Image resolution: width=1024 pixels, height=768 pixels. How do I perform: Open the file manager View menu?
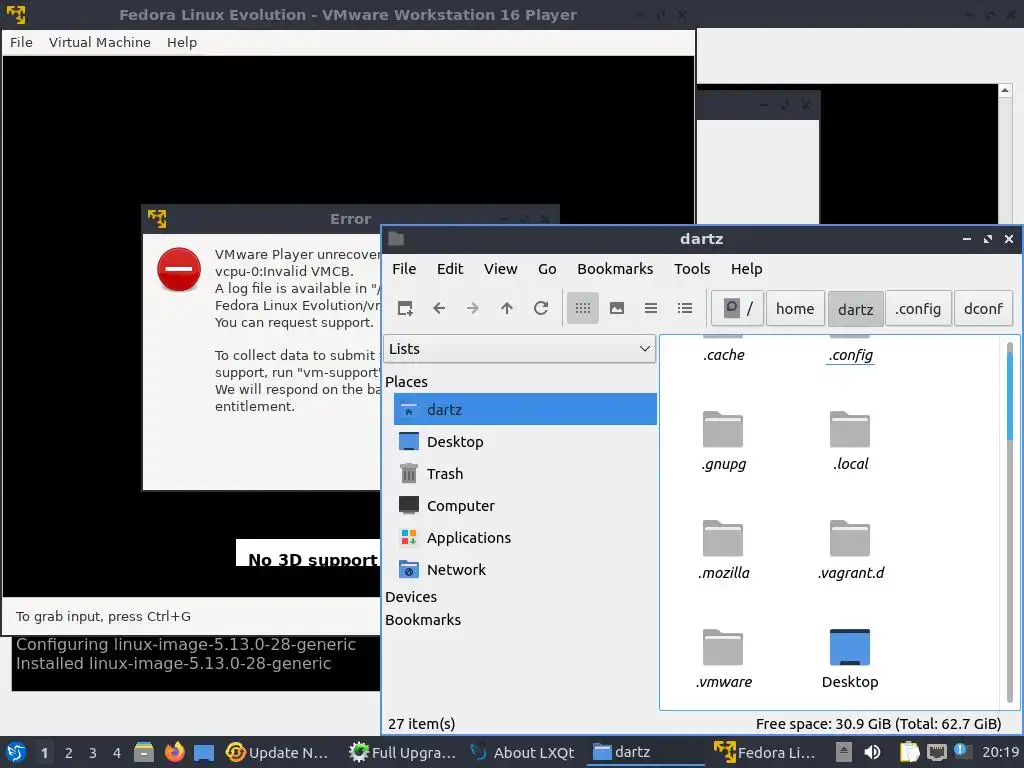point(500,269)
